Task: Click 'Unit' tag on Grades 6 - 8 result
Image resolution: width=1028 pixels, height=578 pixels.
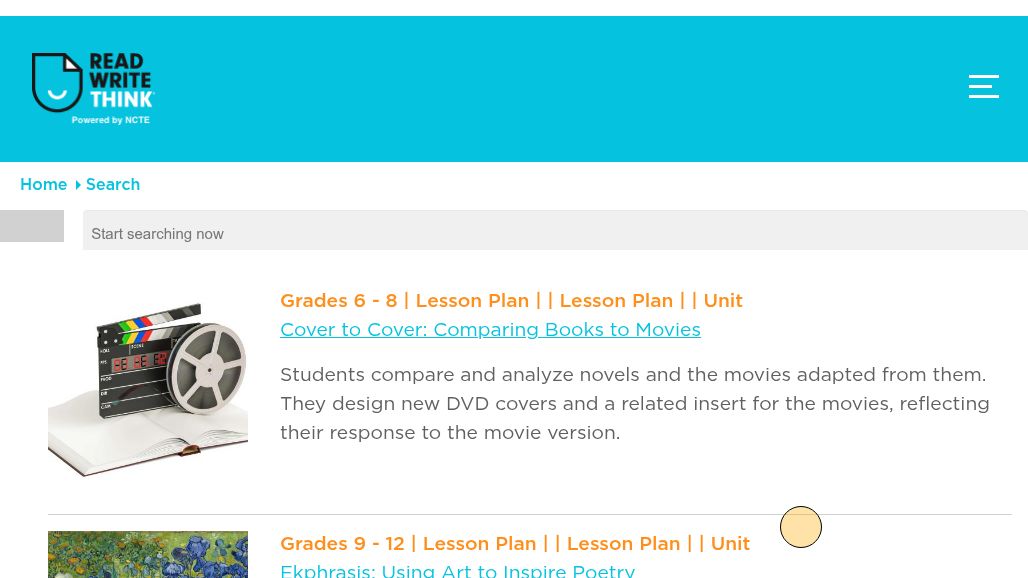Action: [x=722, y=301]
